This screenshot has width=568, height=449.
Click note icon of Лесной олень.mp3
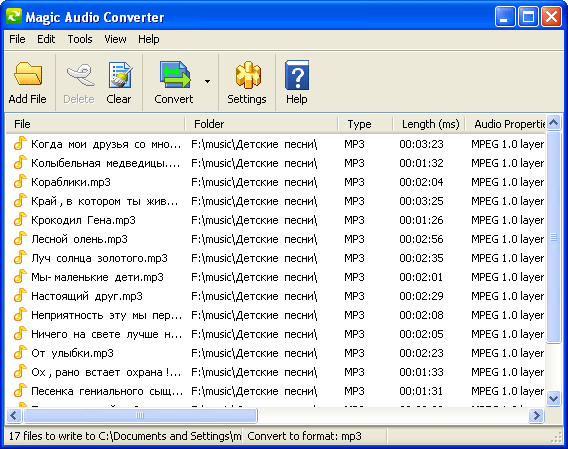point(20,238)
